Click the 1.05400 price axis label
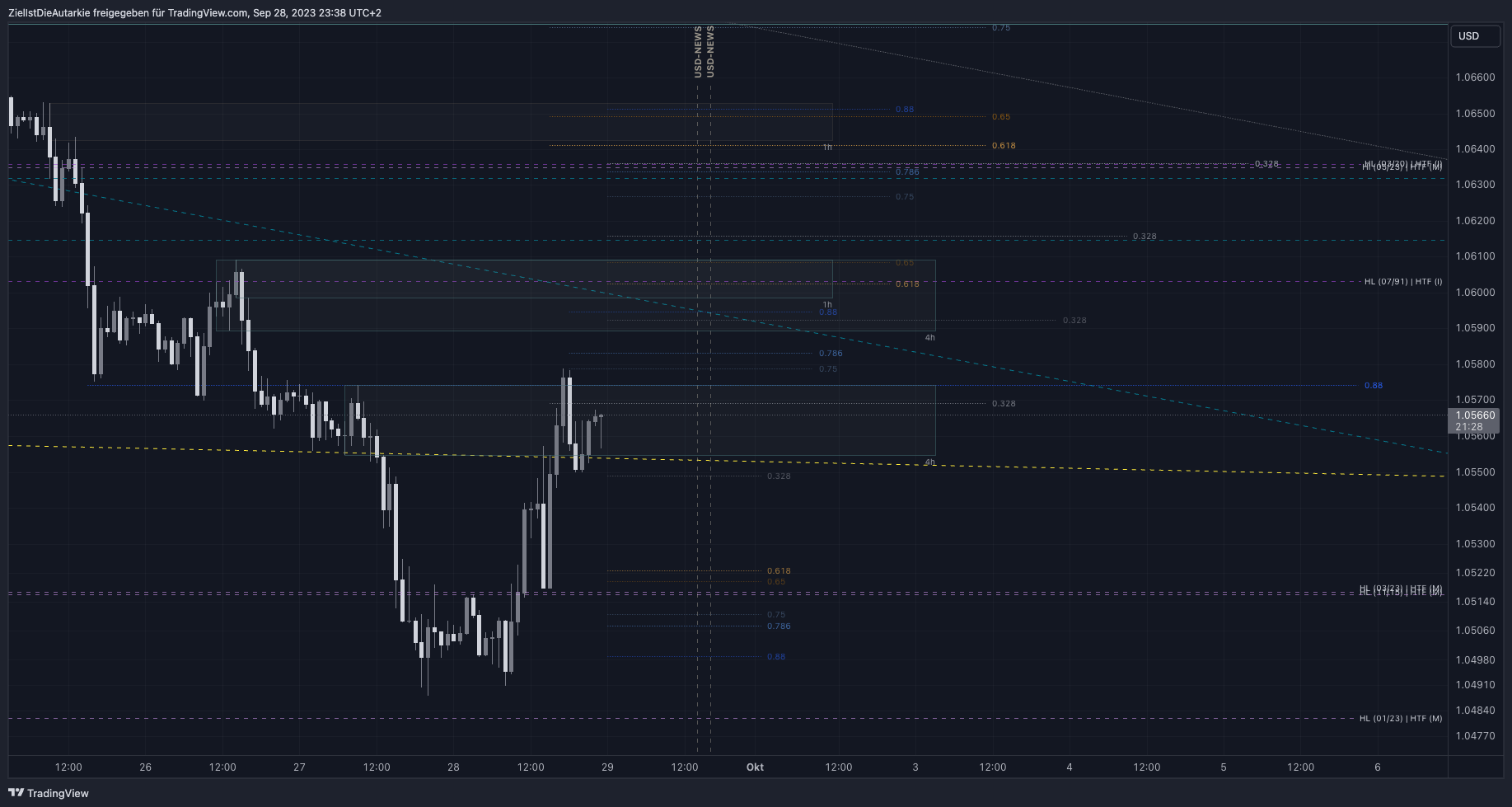Image resolution: width=1512 pixels, height=807 pixels. click(1475, 508)
